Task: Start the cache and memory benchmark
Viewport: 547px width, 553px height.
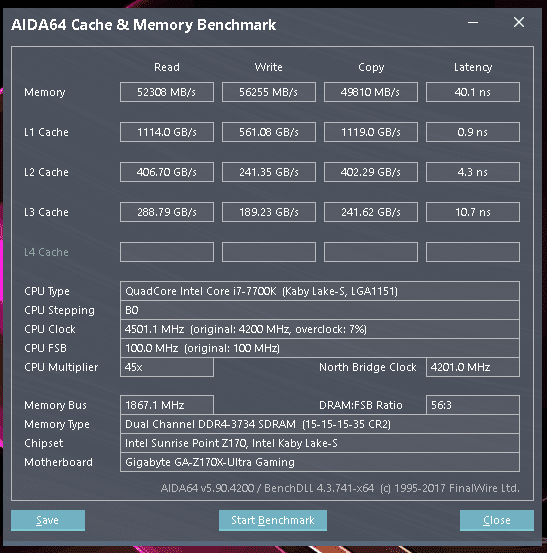Action: [x=273, y=520]
